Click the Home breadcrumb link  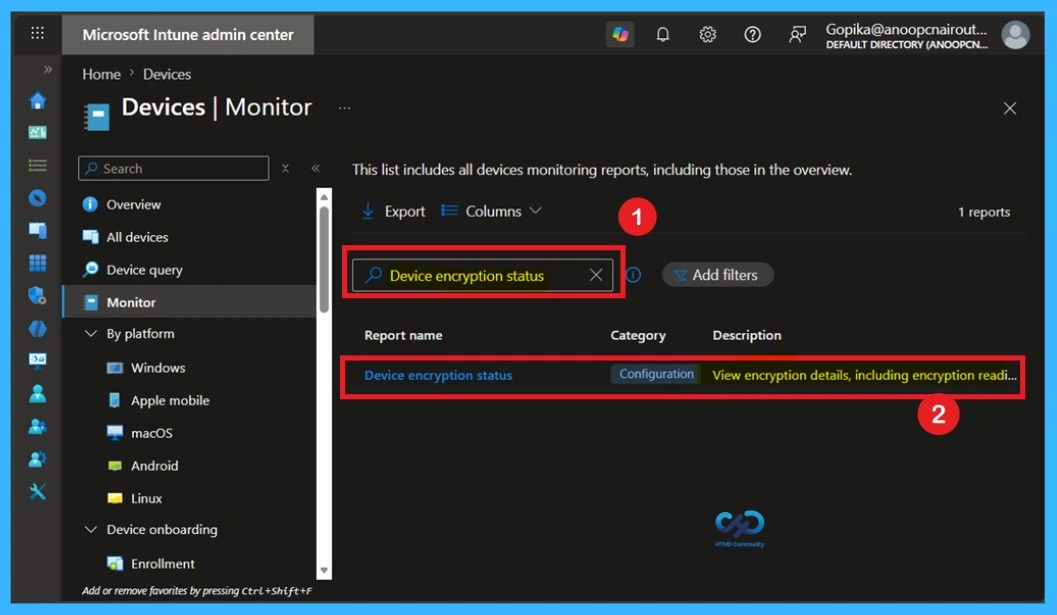pyautogui.click(x=101, y=74)
